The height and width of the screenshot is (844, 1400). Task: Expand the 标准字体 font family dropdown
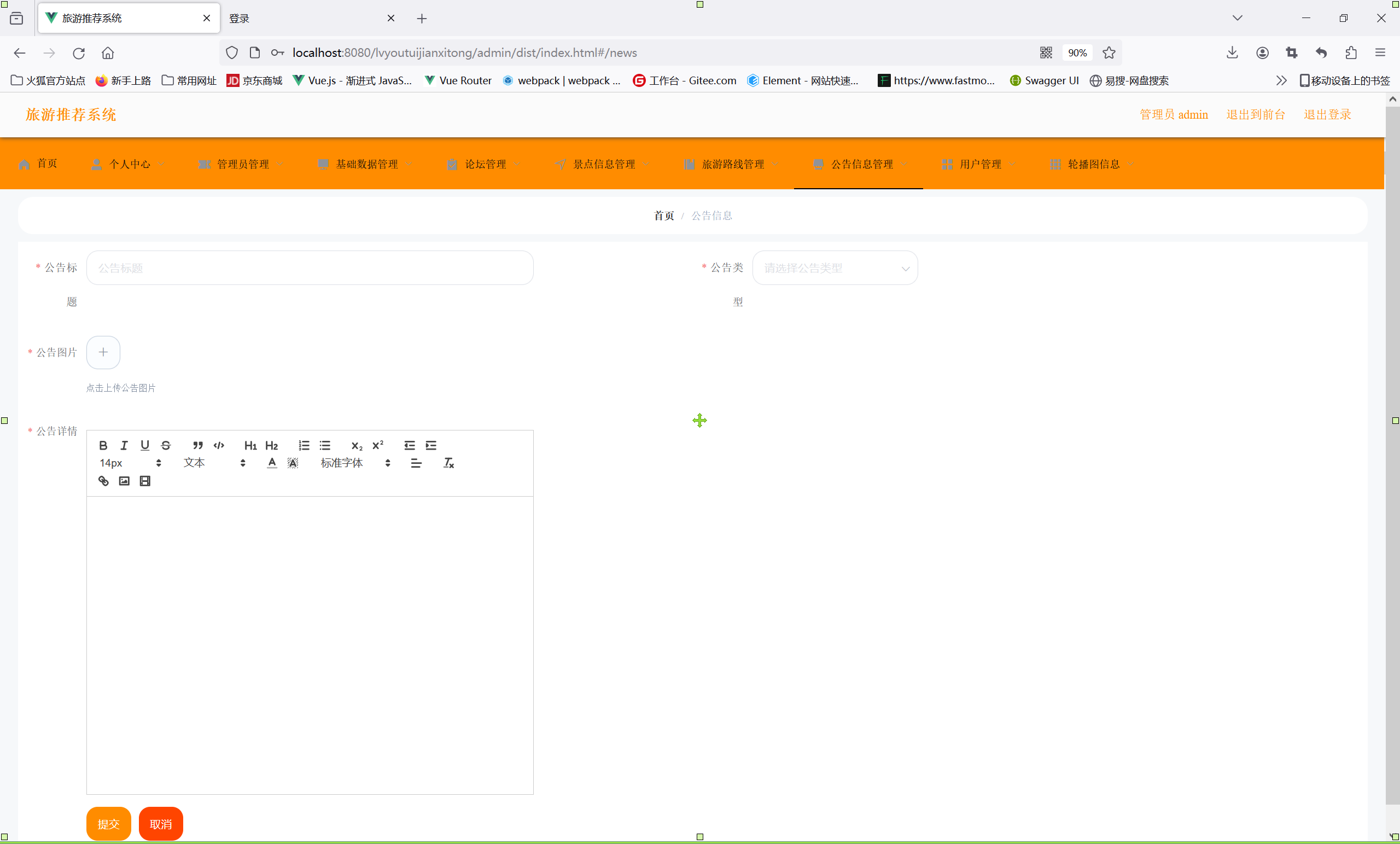coord(355,463)
